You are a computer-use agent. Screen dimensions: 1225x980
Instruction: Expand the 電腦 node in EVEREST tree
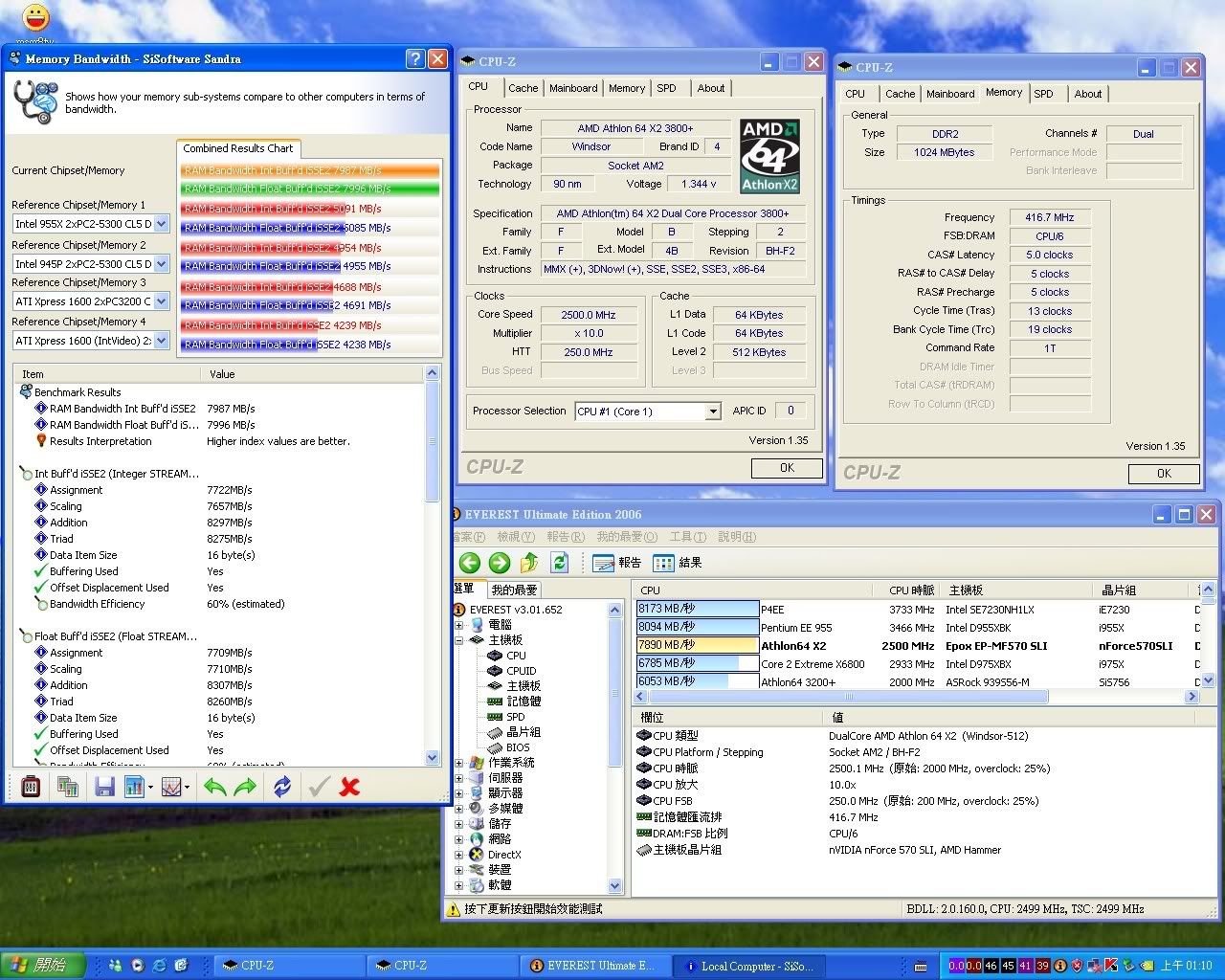click(459, 625)
